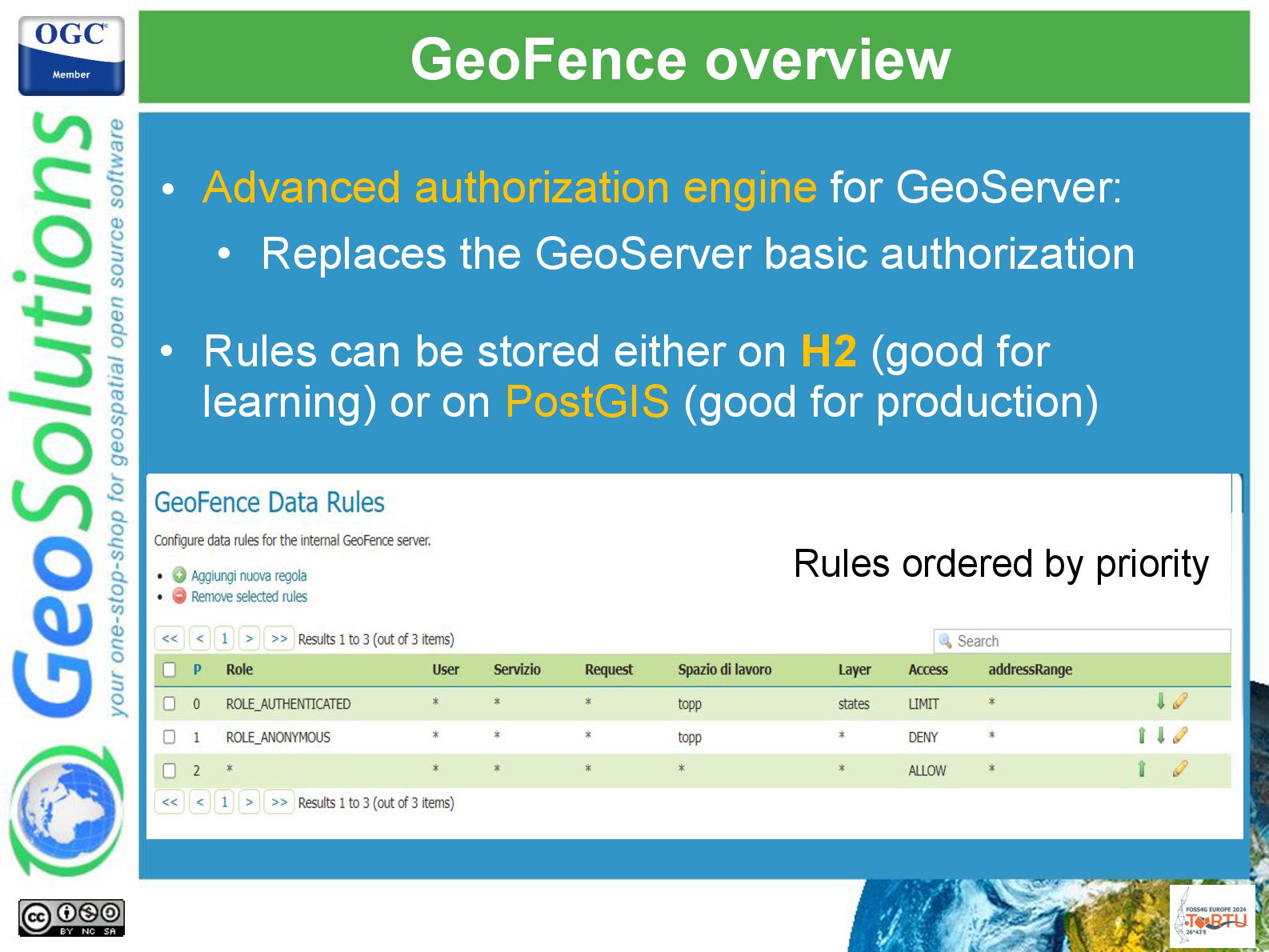Go to first page using bottom << button
Screen dimensions: 1269x952
170,802
